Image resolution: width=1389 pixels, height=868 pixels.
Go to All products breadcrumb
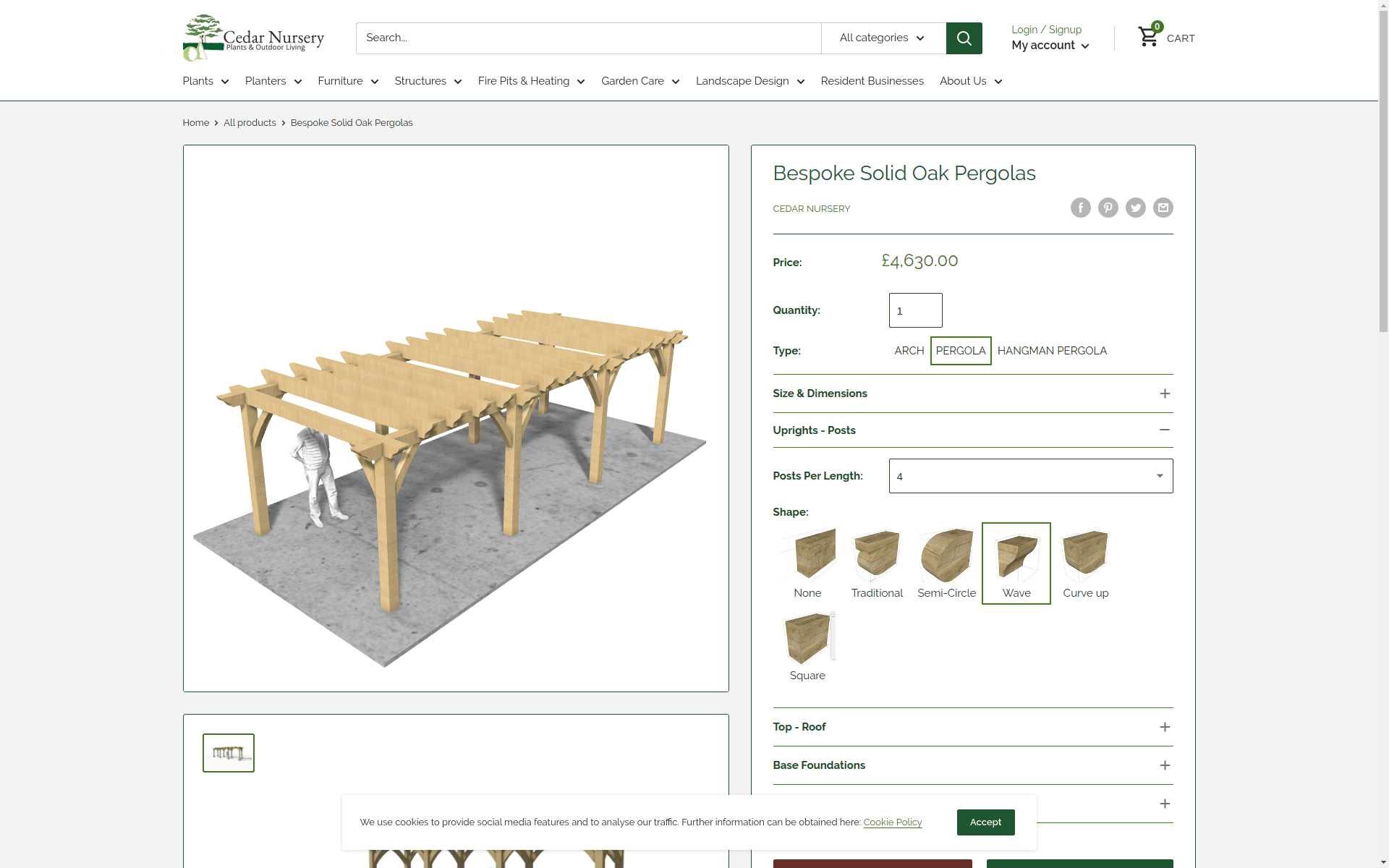[250, 123]
